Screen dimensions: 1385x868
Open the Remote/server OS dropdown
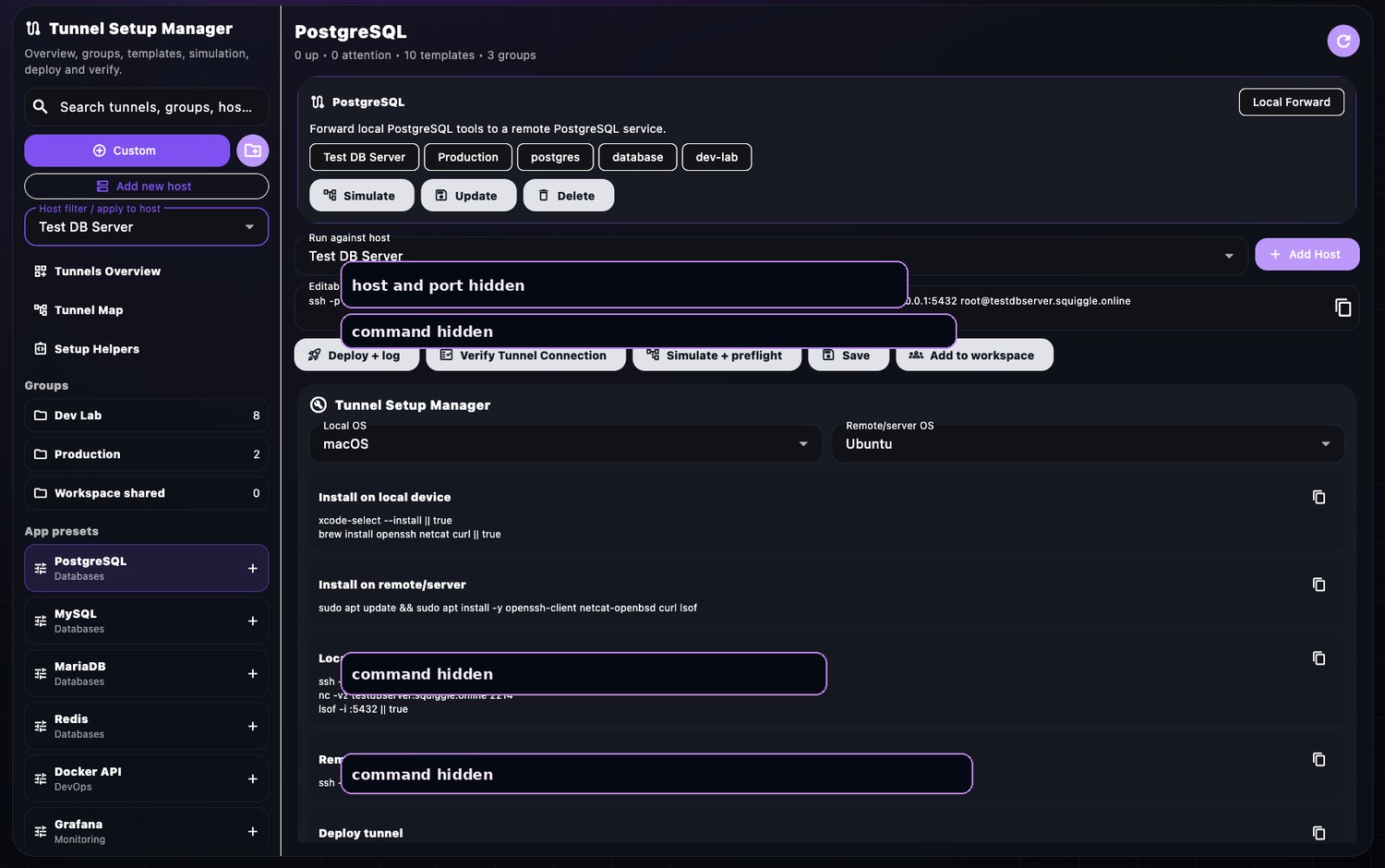click(x=1088, y=444)
